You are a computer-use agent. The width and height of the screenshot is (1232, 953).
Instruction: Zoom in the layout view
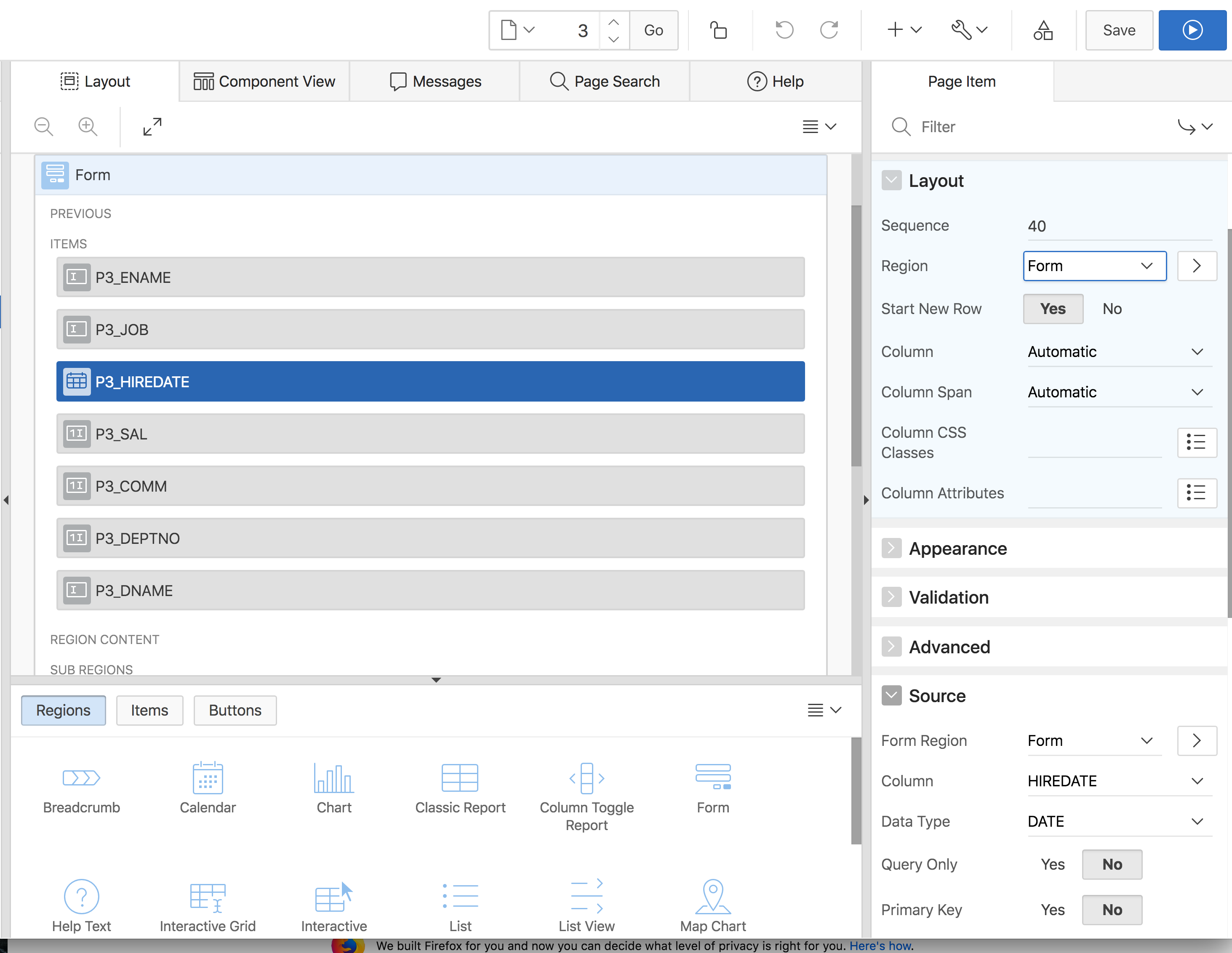[x=88, y=127]
